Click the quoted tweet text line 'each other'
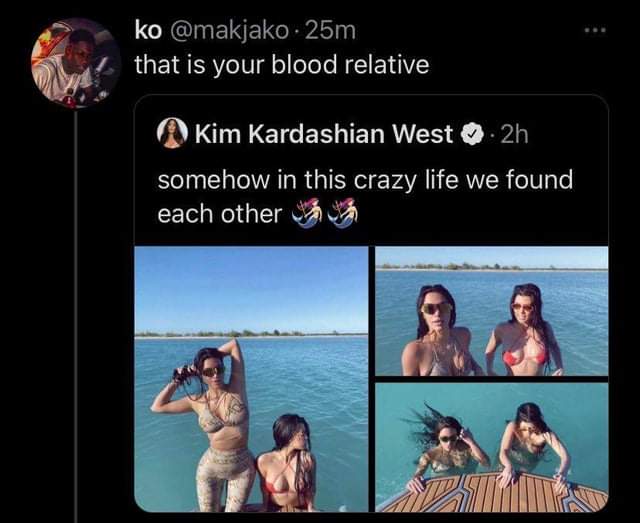 (220, 214)
